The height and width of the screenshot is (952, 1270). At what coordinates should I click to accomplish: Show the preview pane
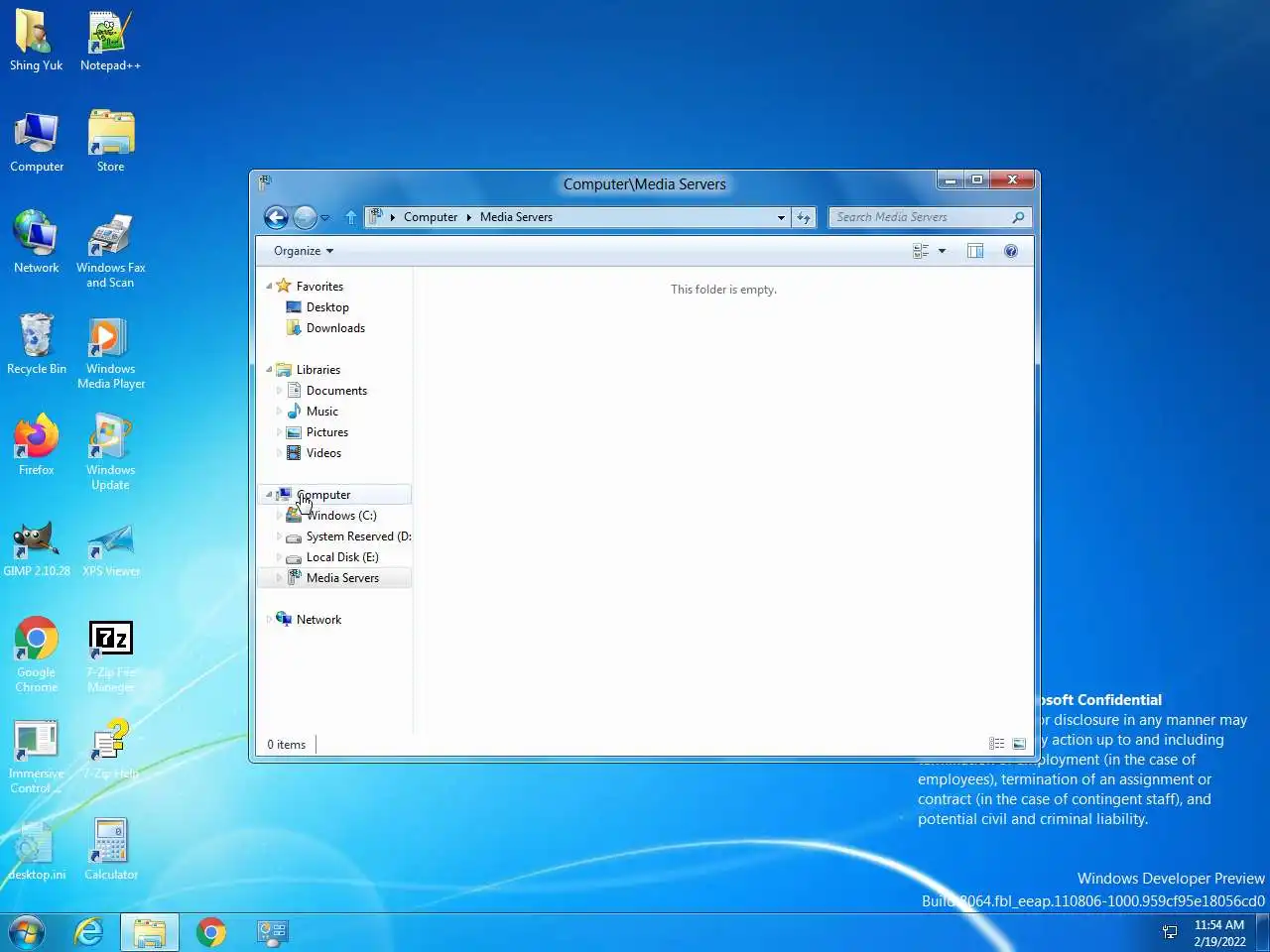click(975, 251)
